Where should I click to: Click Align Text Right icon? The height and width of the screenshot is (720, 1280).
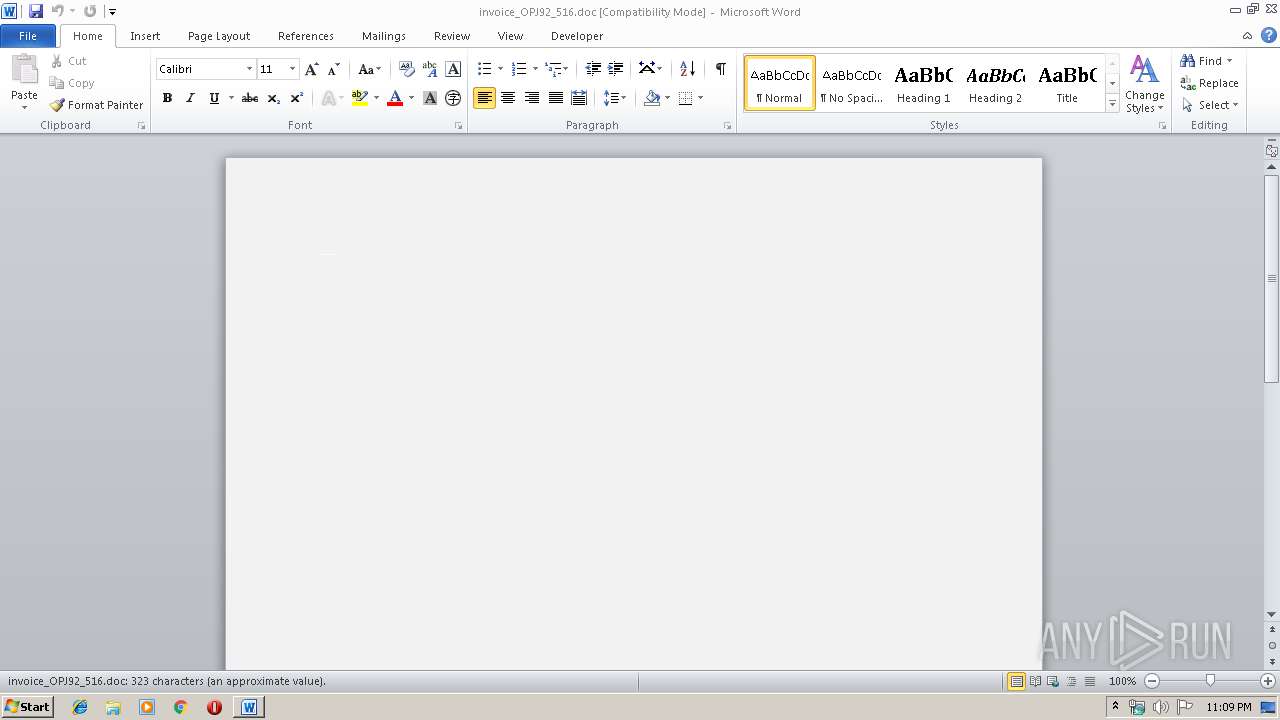pyautogui.click(x=532, y=98)
